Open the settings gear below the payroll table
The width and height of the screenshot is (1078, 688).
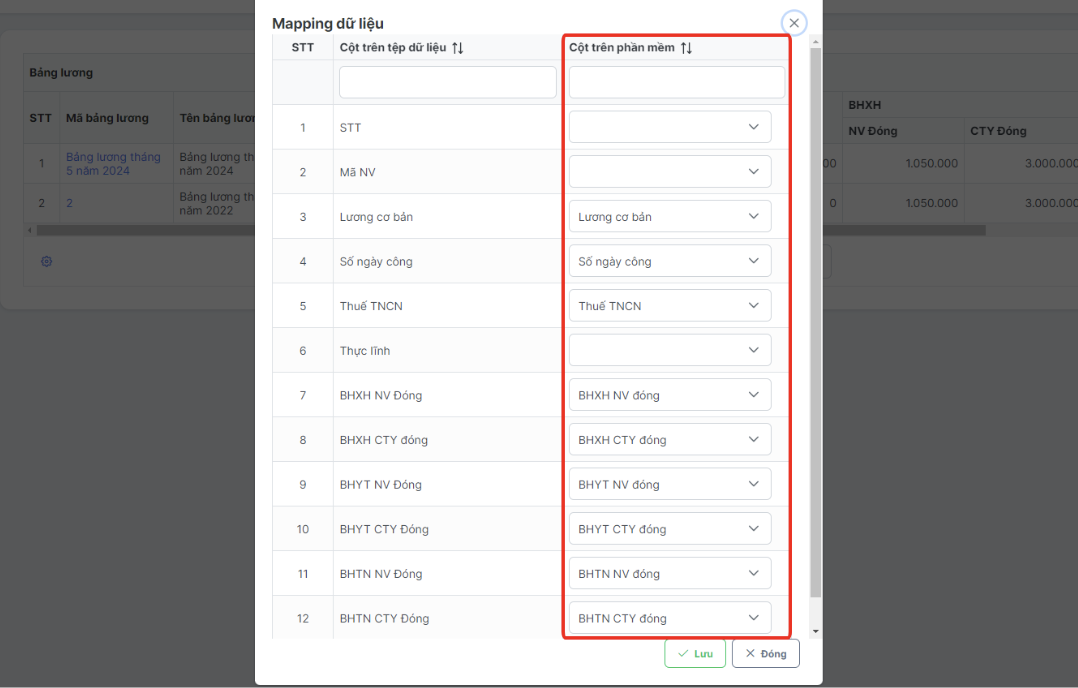pos(45,260)
